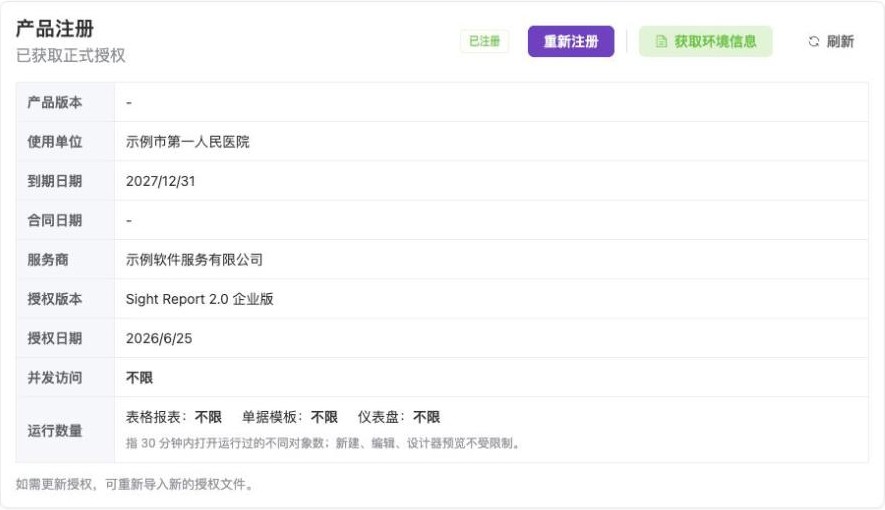
Task: Click the 授权版本 row label
Action: pos(55,299)
